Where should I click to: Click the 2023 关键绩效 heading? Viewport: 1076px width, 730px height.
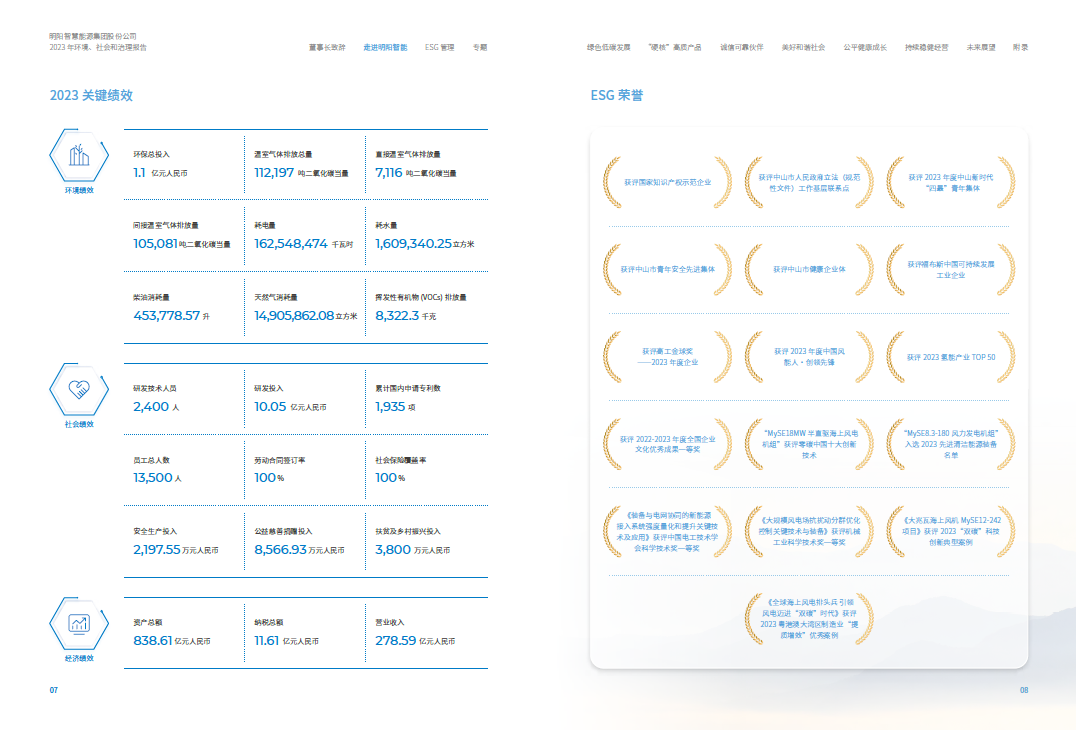[91, 95]
